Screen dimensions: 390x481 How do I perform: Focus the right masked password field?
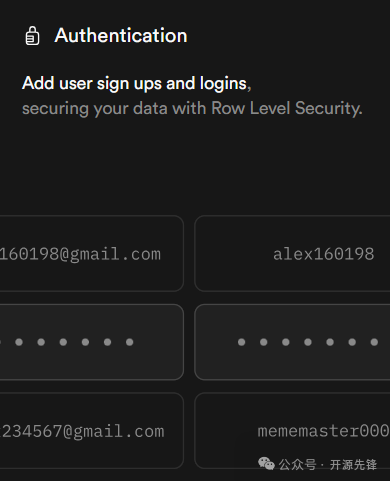292,342
